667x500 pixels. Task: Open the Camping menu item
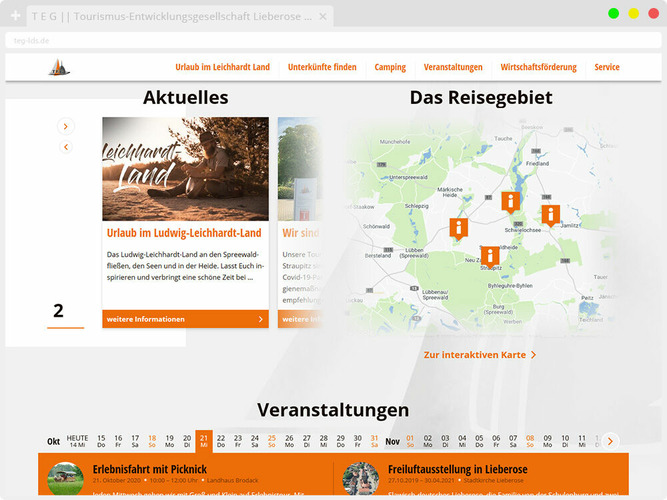pos(389,67)
